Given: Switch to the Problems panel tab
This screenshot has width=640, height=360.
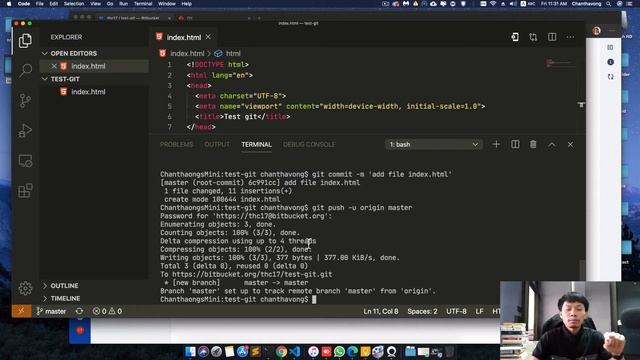Looking at the screenshot, I should point(176,144).
